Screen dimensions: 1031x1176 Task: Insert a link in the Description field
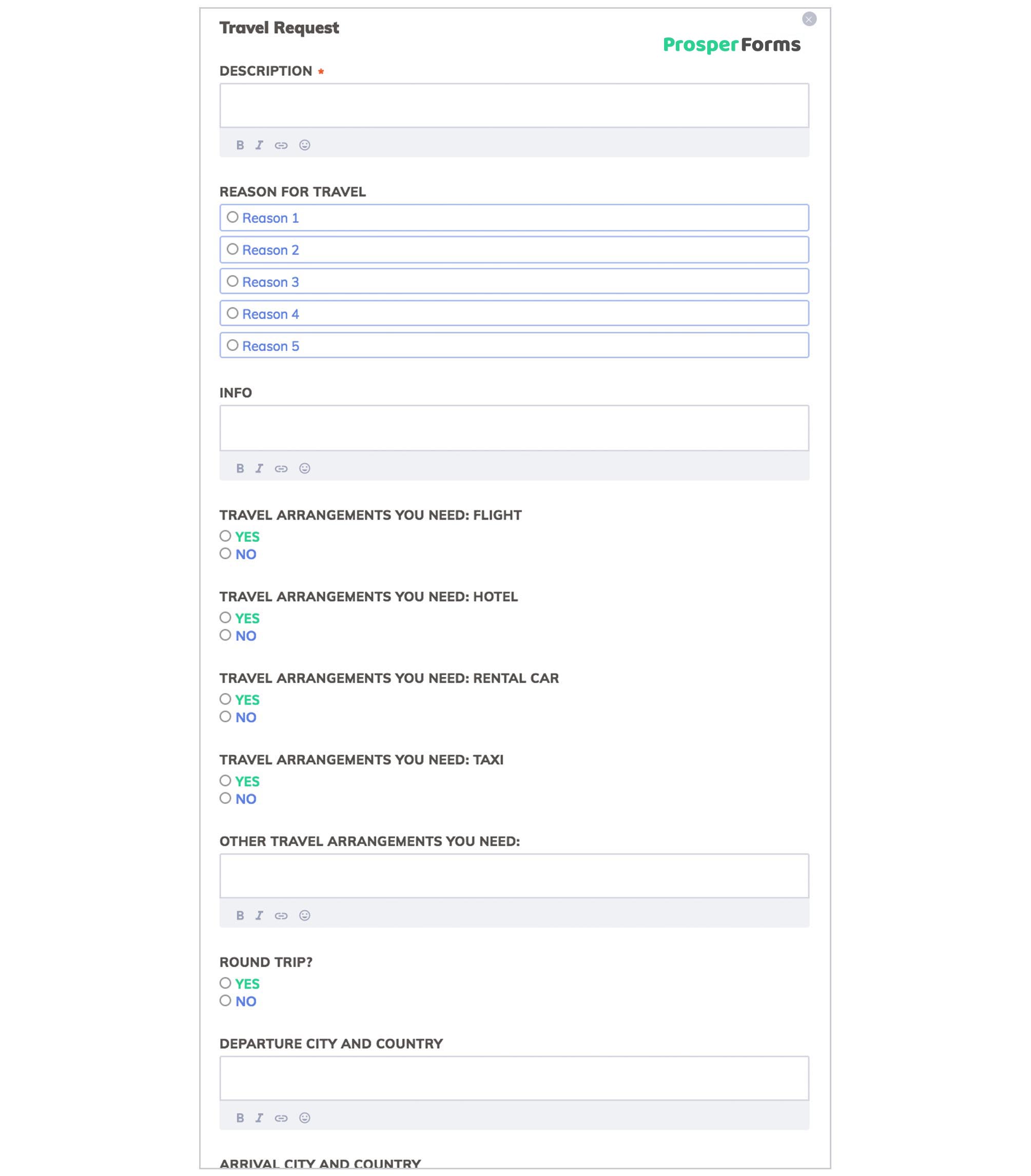282,146
